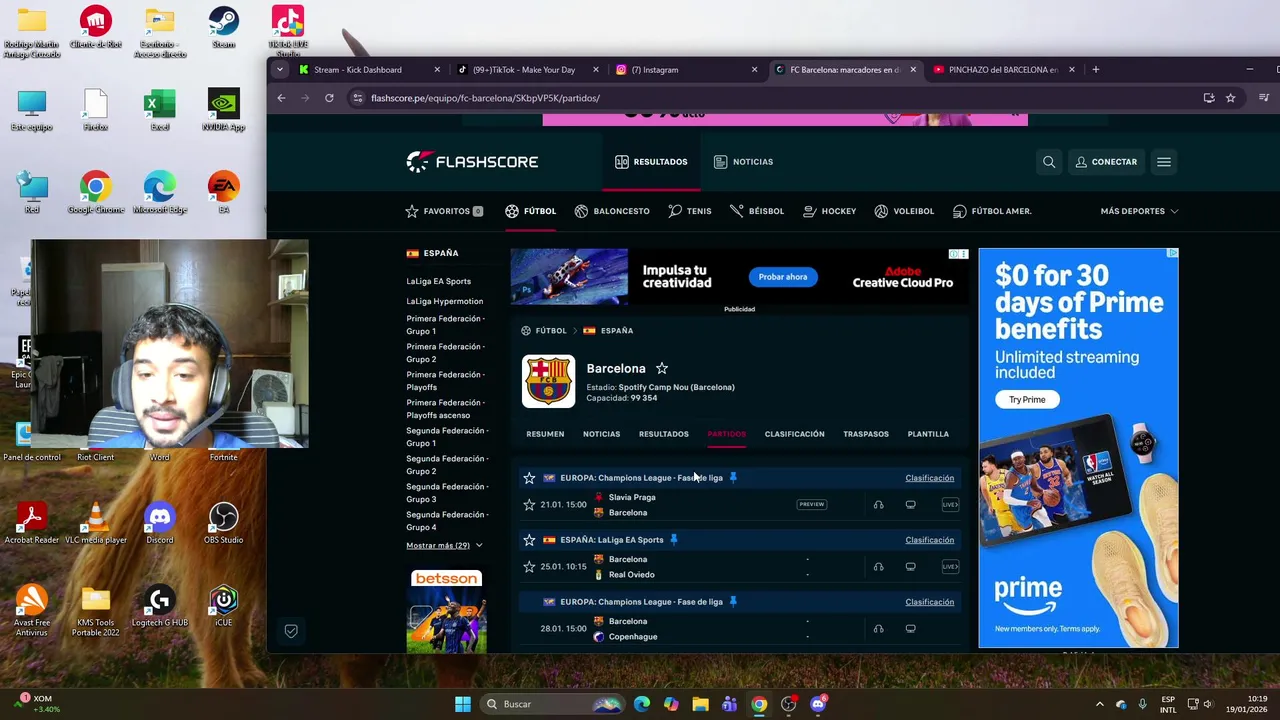Open Clasificación link for LaLiga EA Sports

(x=929, y=540)
